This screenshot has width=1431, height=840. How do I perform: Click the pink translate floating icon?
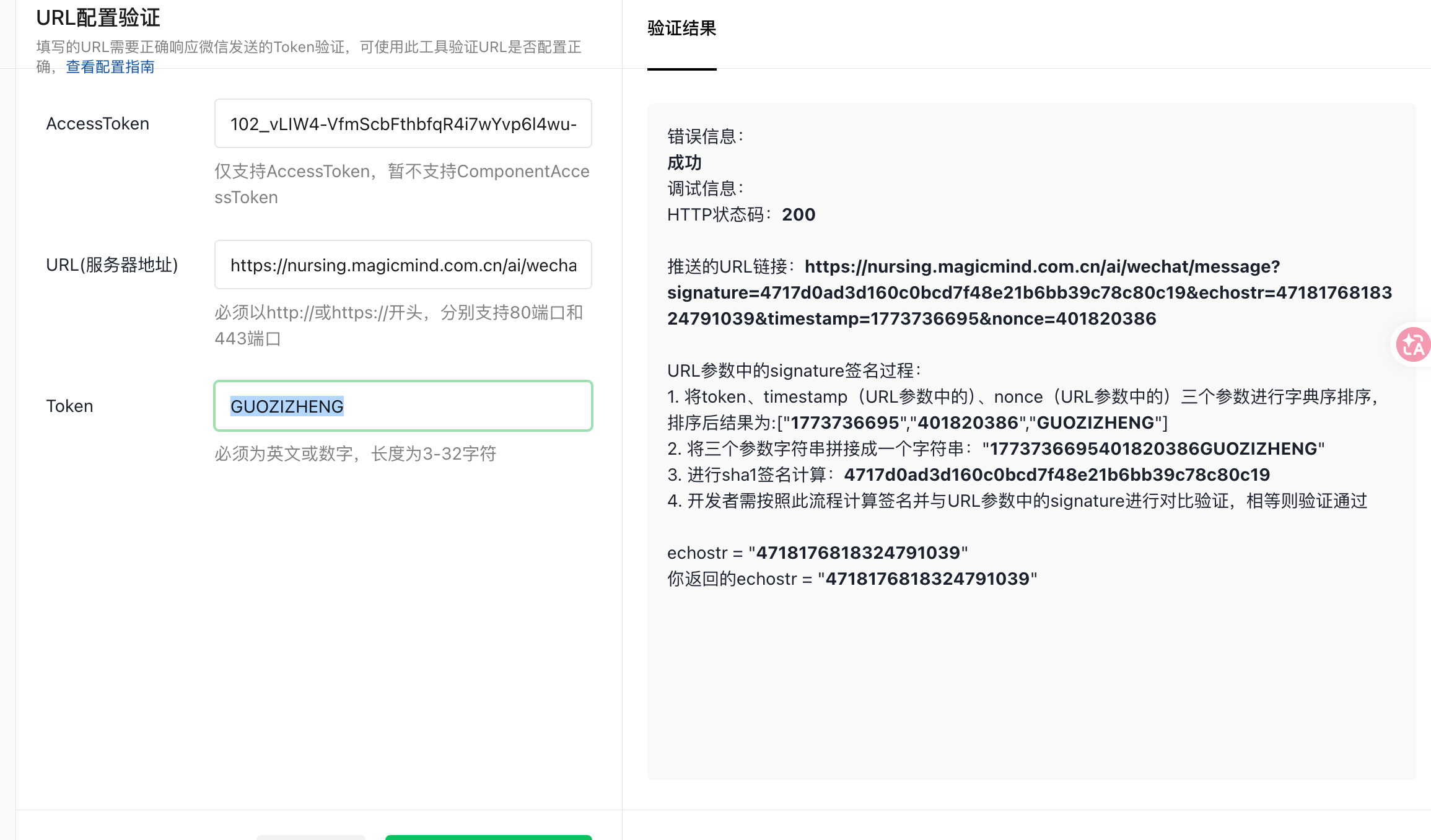click(1413, 344)
